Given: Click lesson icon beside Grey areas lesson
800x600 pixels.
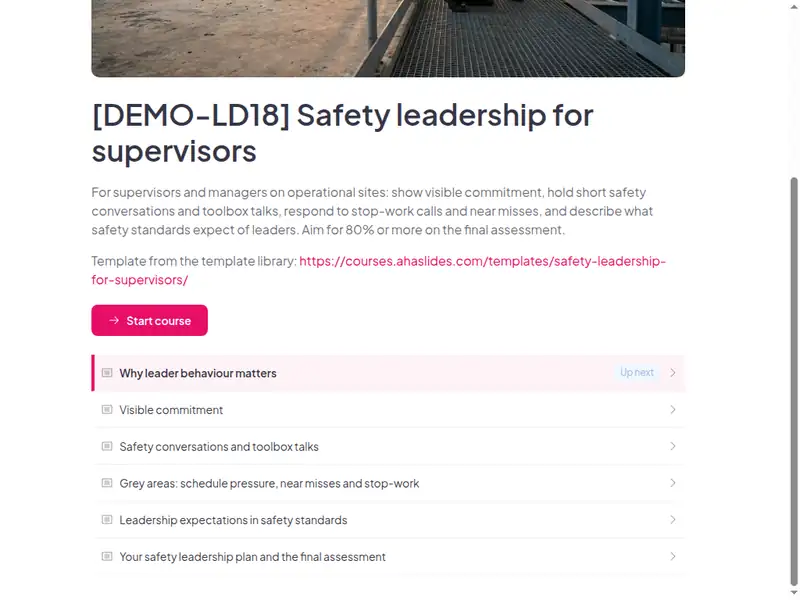Looking at the screenshot, I should (107, 483).
